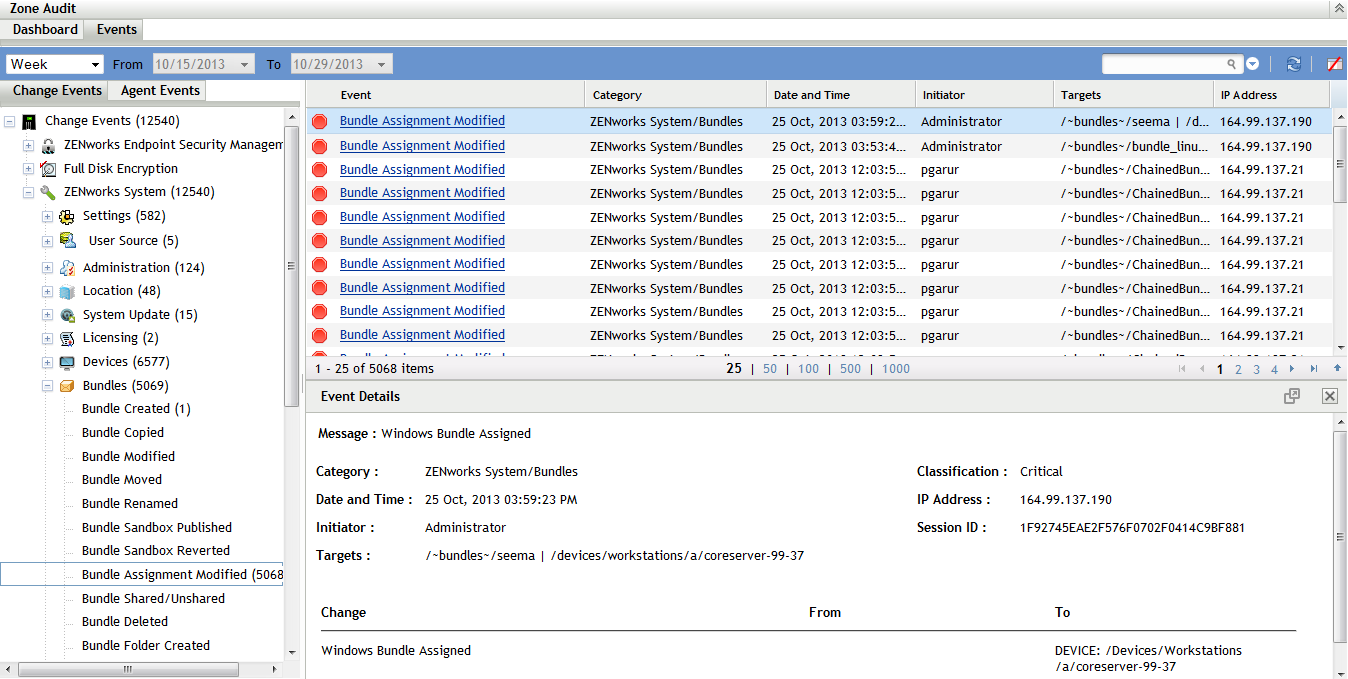1348x679 pixels.
Task: Click the Devices monitor icon in tree
Action: pyautogui.click(x=67, y=362)
